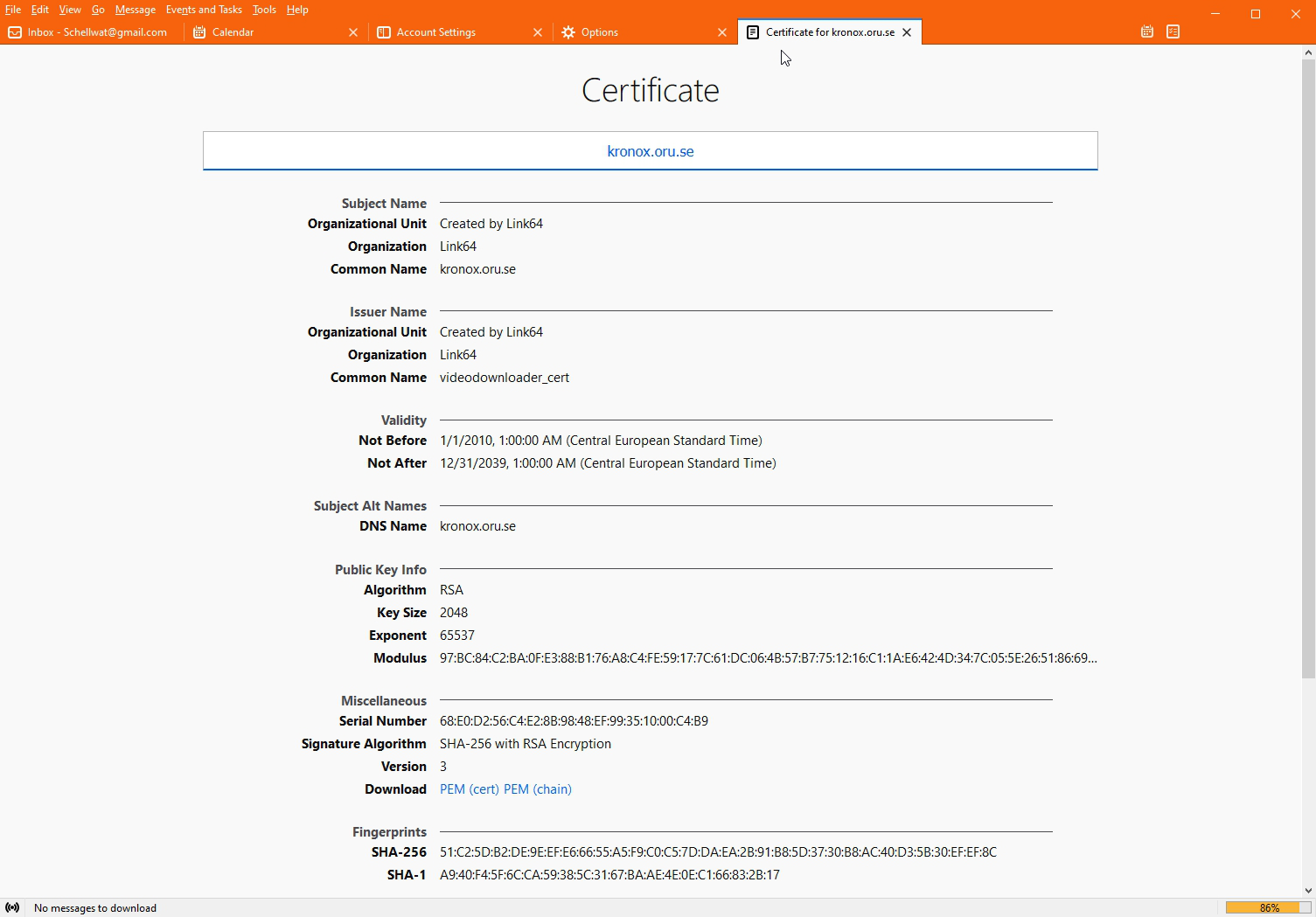
Task: Open the View menu
Action: (70, 10)
